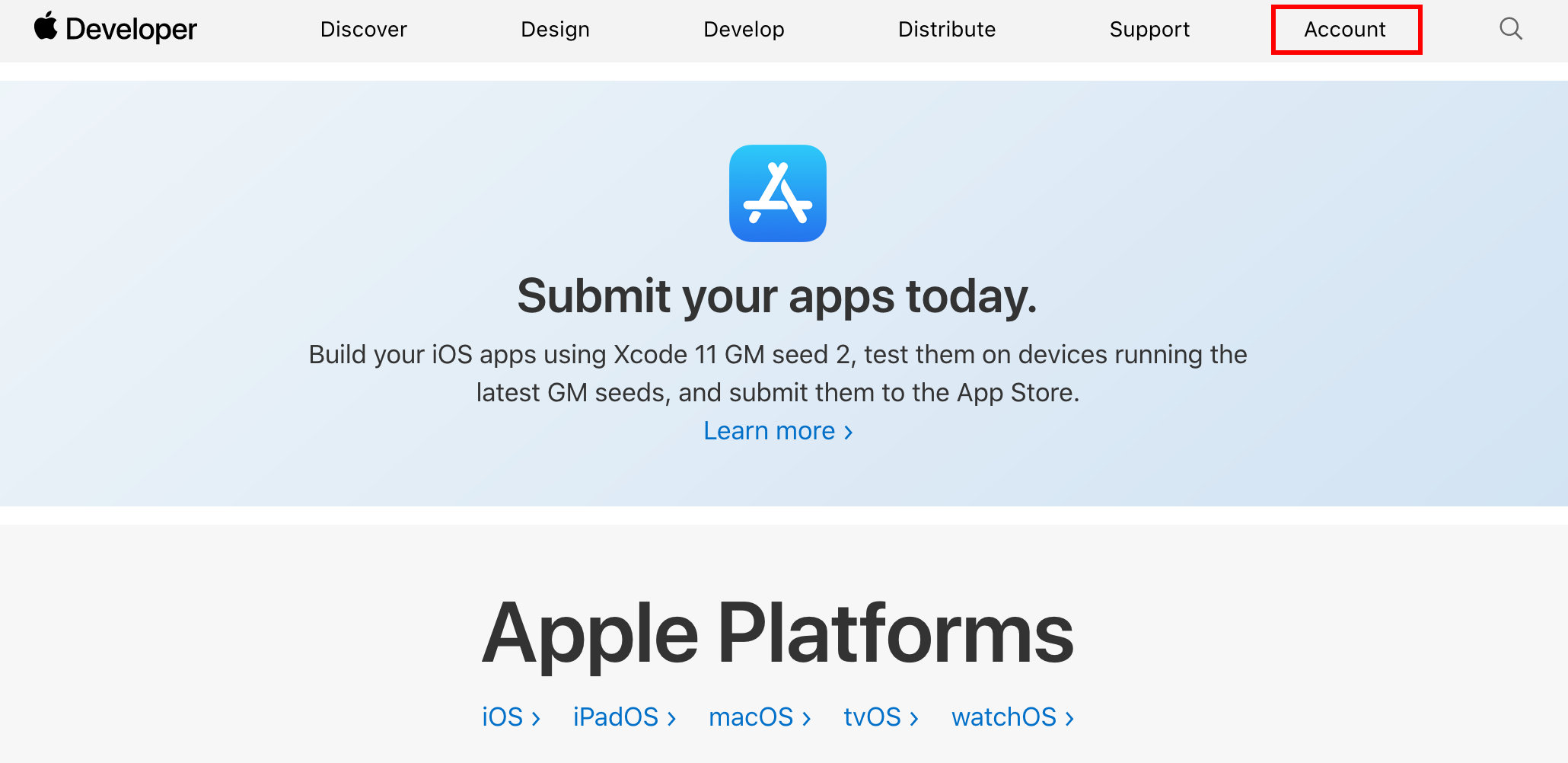The image size is (1568, 763).
Task: Navigate to the Develop page
Action: [744, 29]
